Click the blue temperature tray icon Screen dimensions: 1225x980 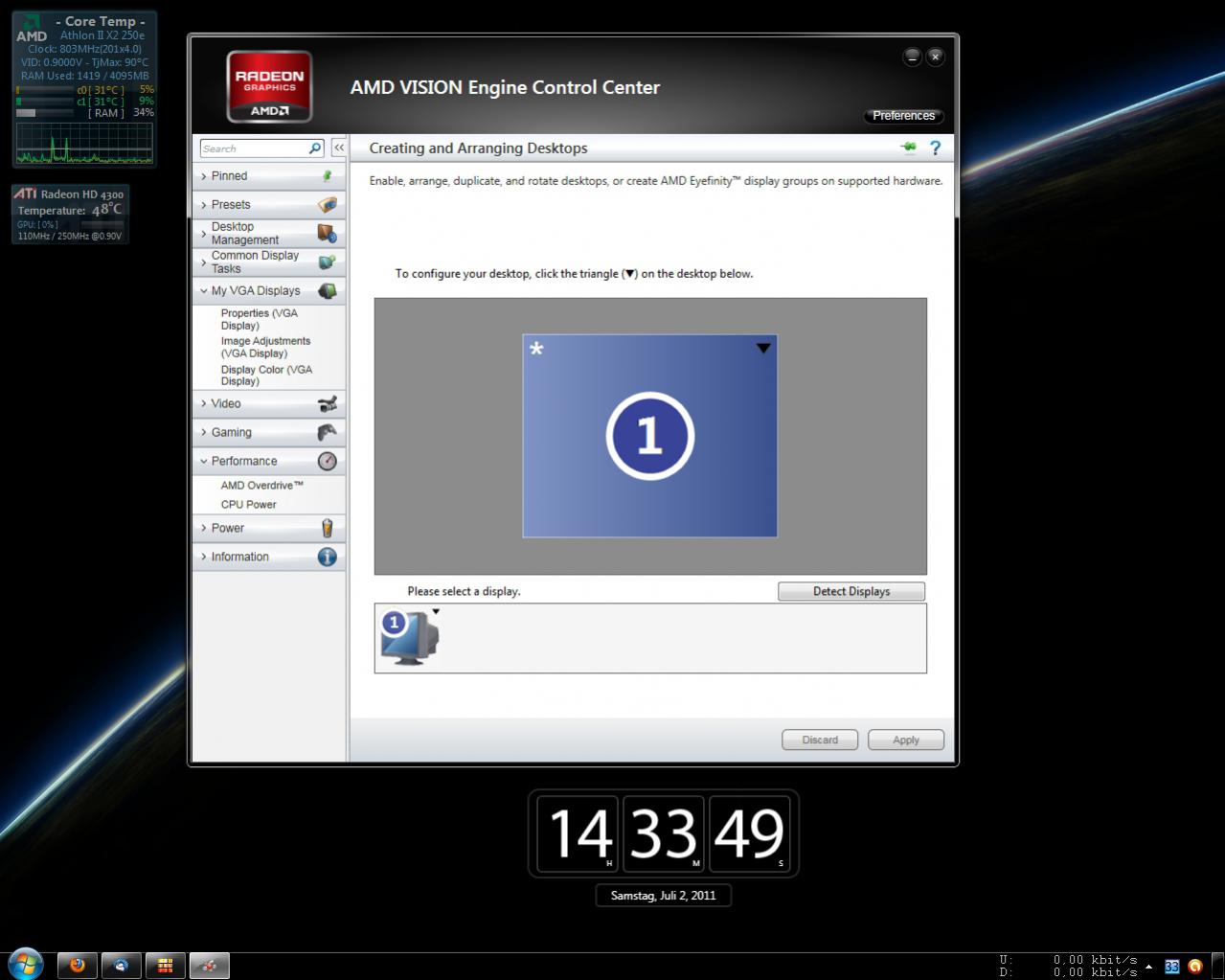point(1171,967)
